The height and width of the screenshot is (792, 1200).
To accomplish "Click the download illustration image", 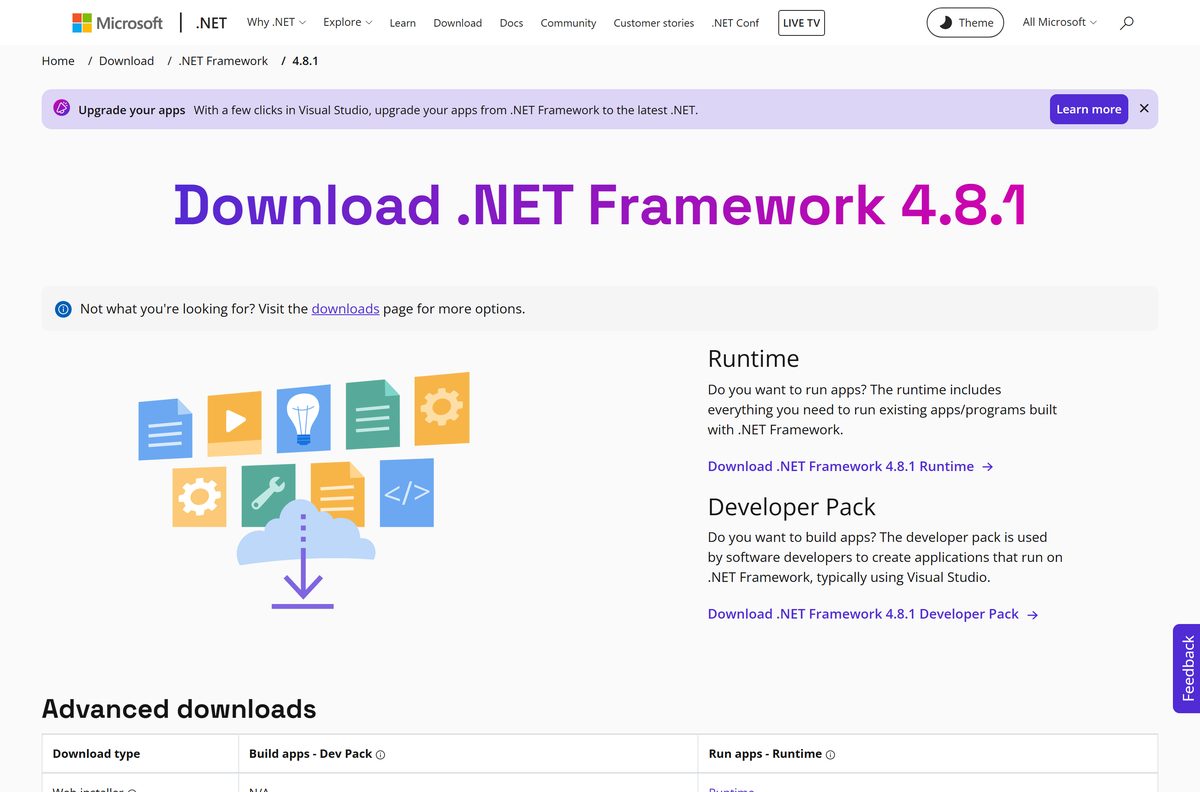I will [x=304, y=490].
